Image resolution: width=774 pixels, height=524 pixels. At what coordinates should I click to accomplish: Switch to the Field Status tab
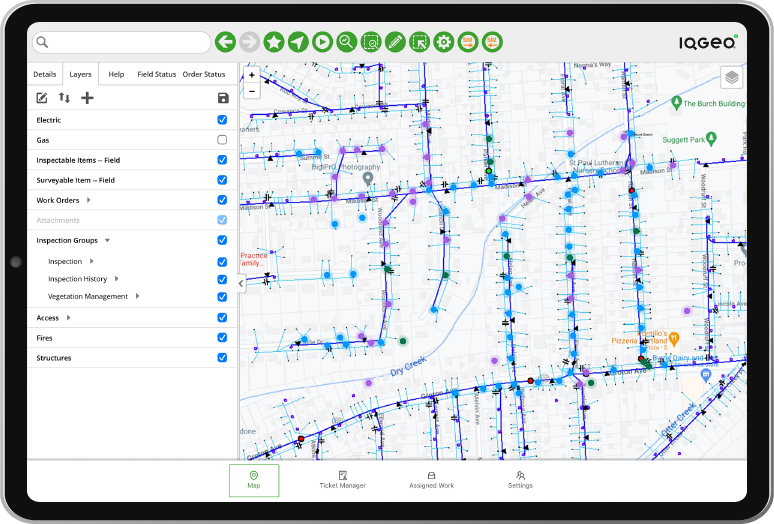pyautogui.click(x=156, y=74)
